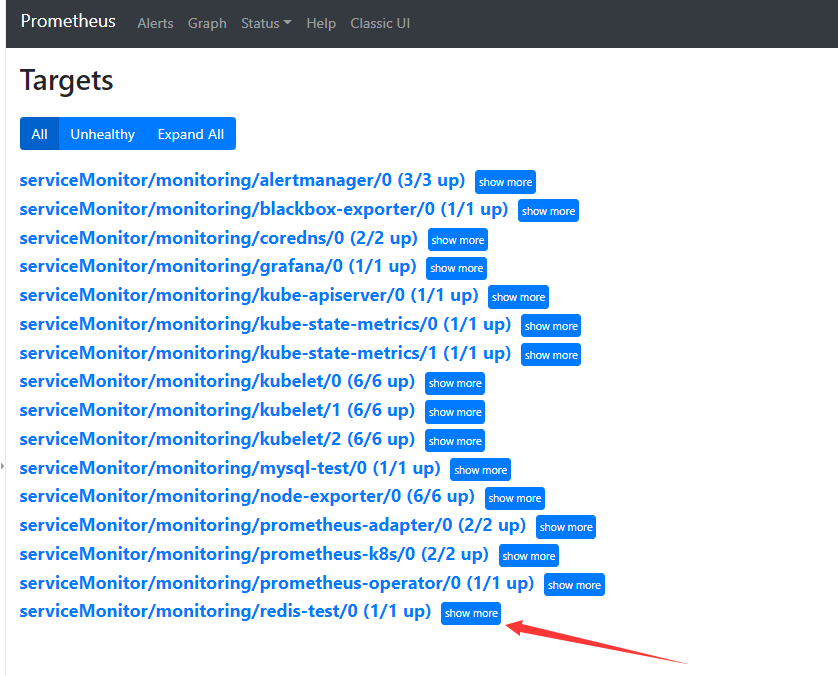
Task: Show more for kube-state-metrics/1
Action: pyautogui.click(x=551, y=355)
